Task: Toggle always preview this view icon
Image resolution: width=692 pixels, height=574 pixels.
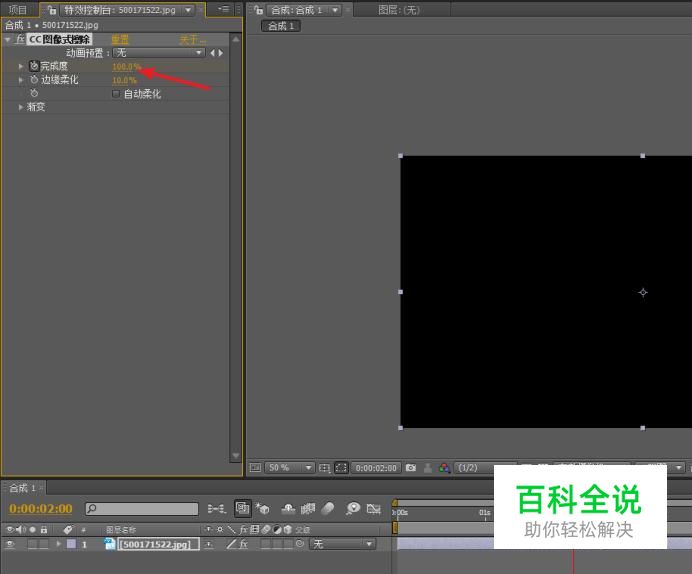Action: pyautogui.click(x=255, y=468)
